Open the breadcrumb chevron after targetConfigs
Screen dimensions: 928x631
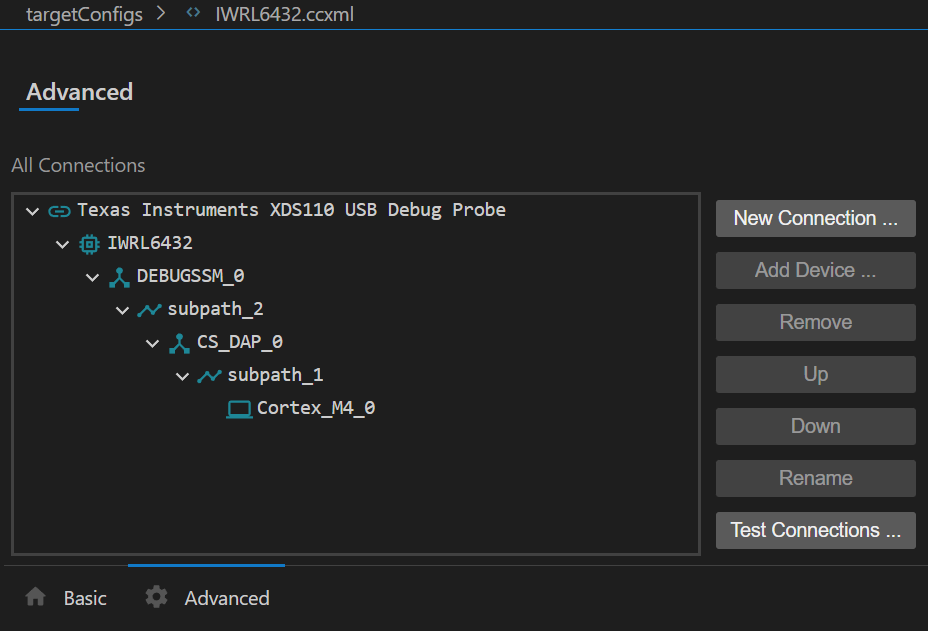[160, 13]
